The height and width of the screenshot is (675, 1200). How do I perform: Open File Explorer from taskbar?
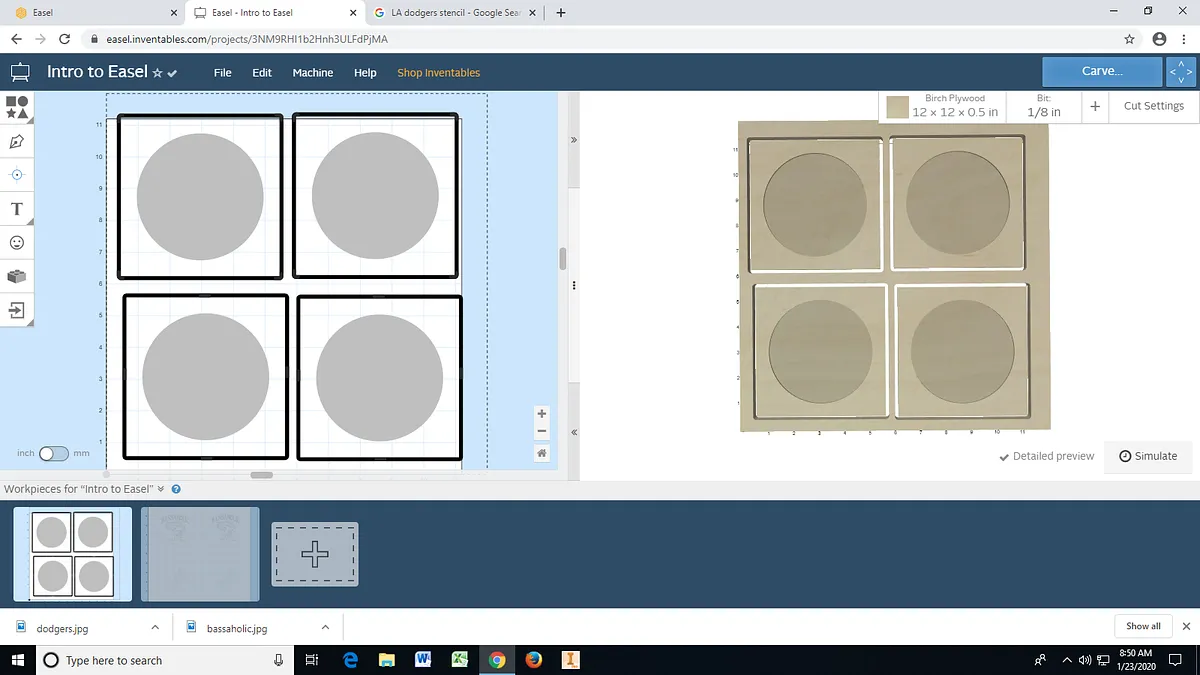387,660
